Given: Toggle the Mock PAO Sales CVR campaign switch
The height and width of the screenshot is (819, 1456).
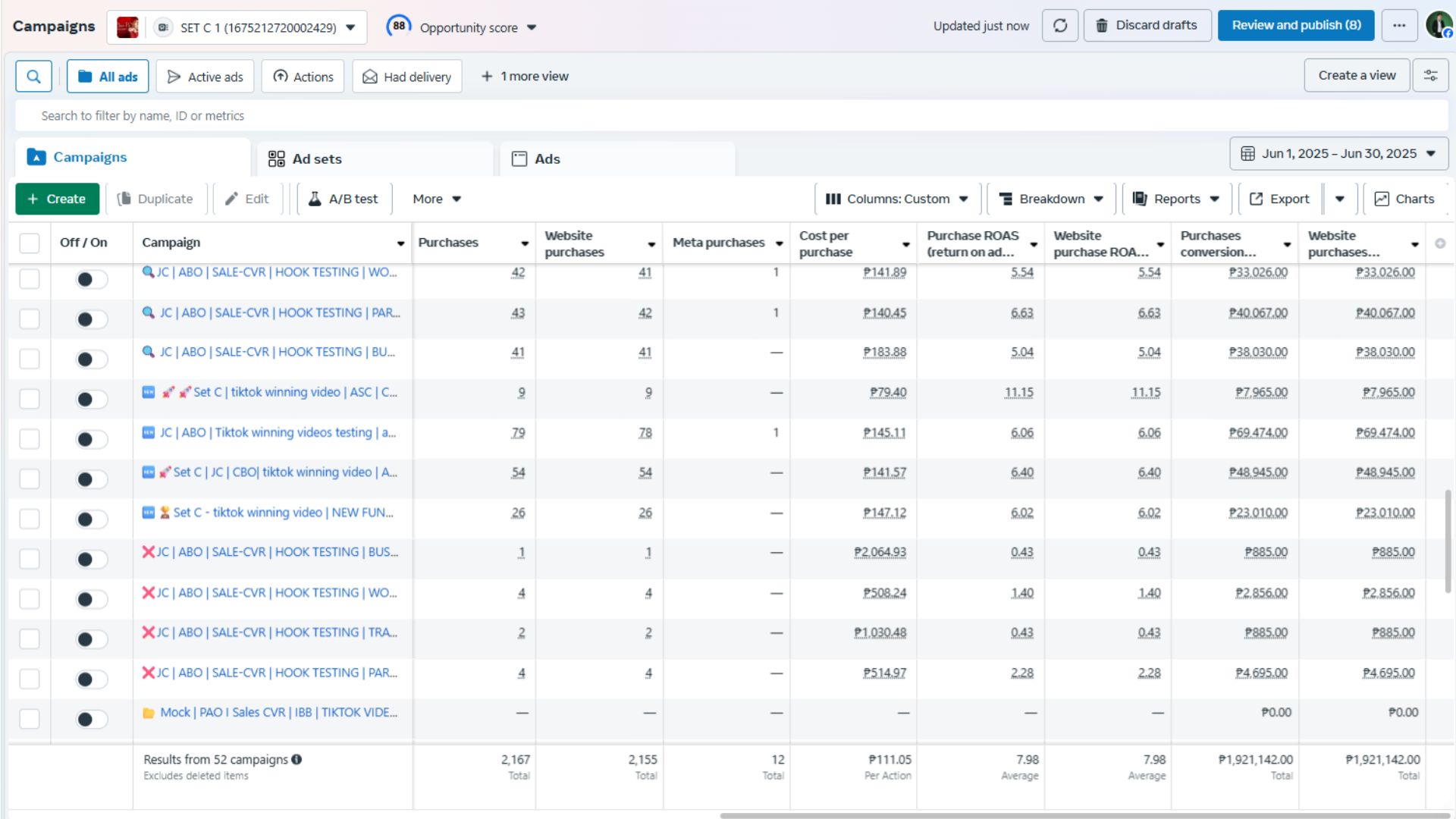Looking at the screenshot, I should tap(92, 719).
